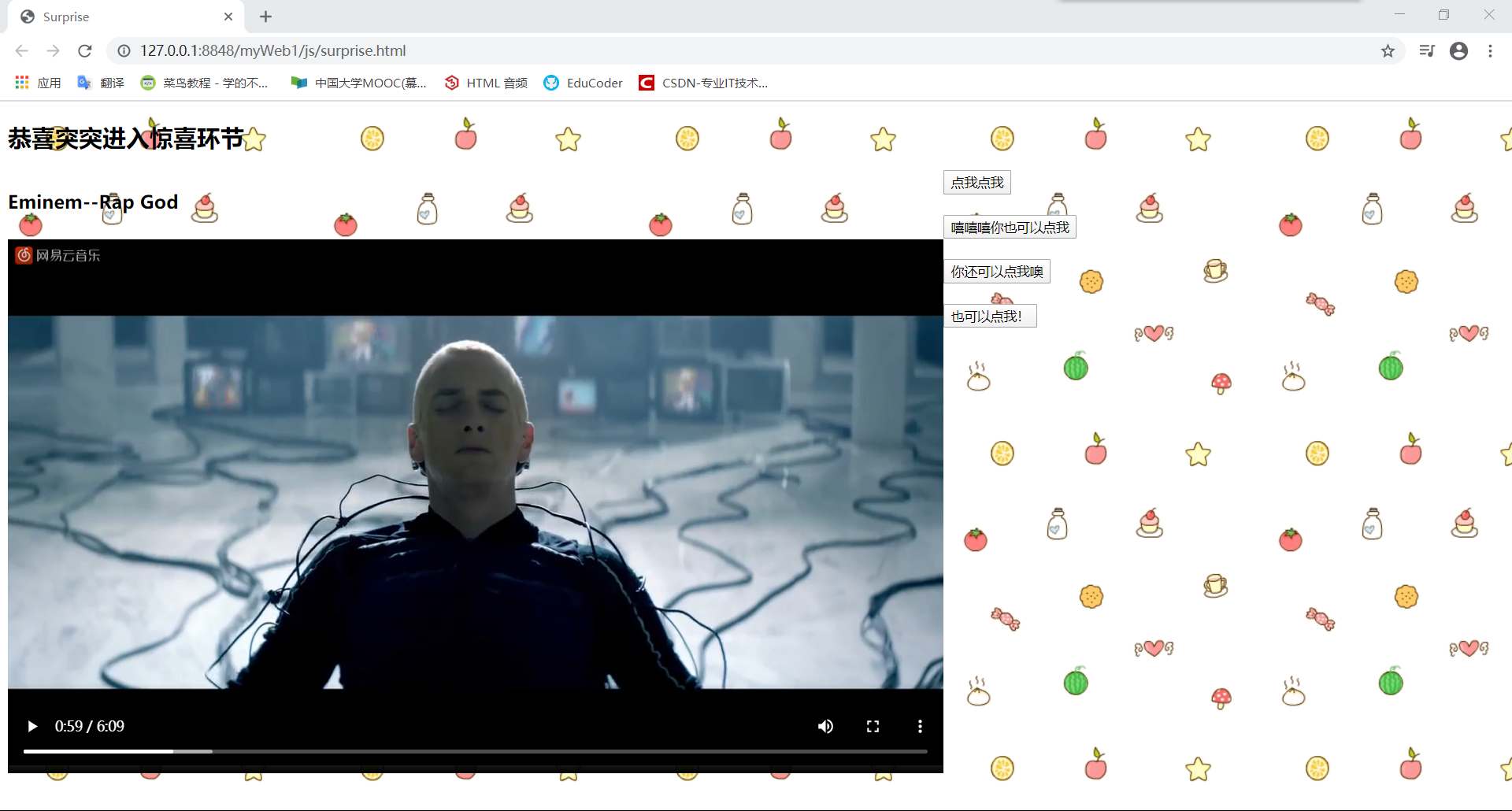Enter fullscreen on the video player
Screen dimensions: 1512x811
(873, 726)
